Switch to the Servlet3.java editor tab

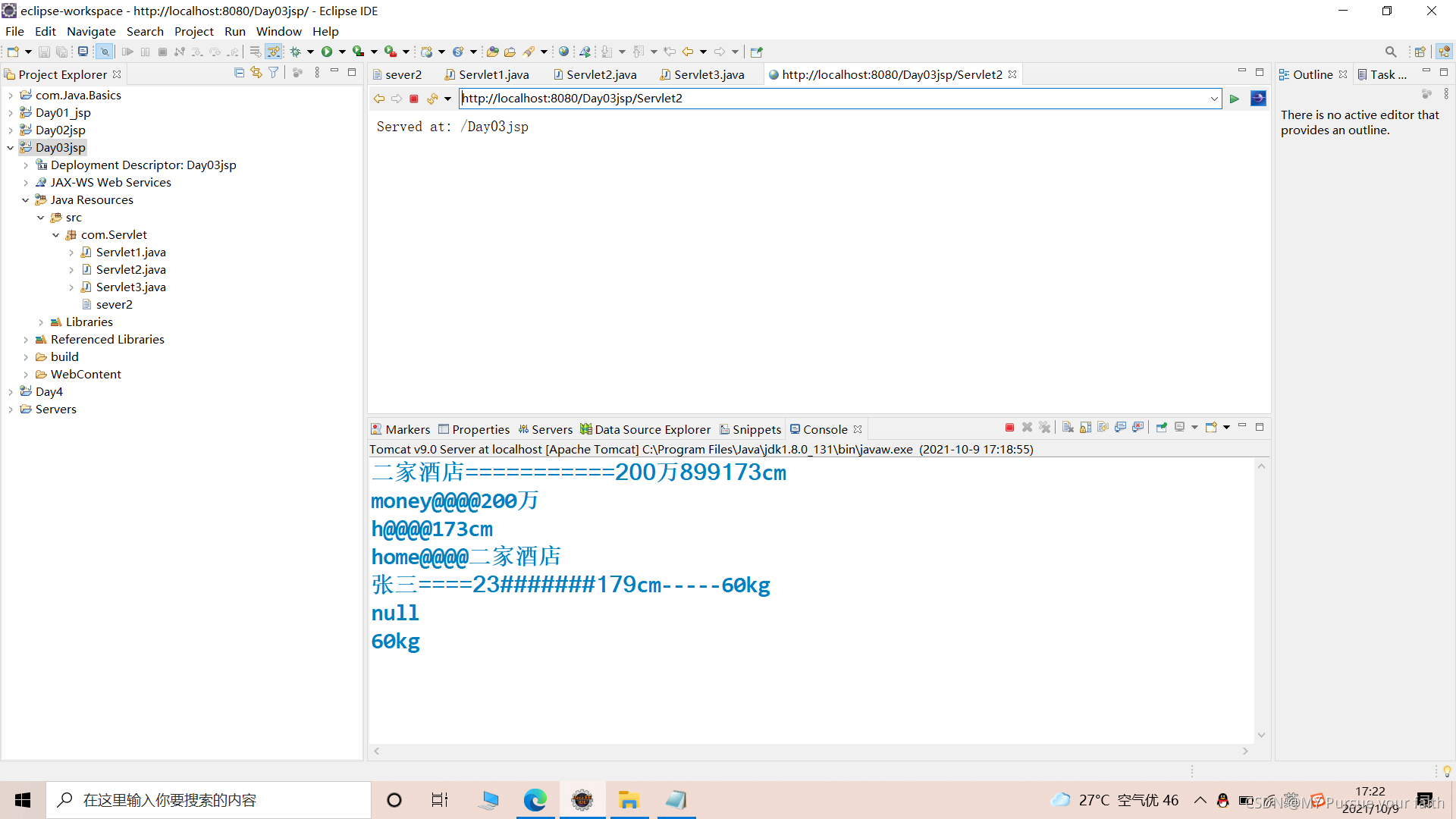[708, 74]
